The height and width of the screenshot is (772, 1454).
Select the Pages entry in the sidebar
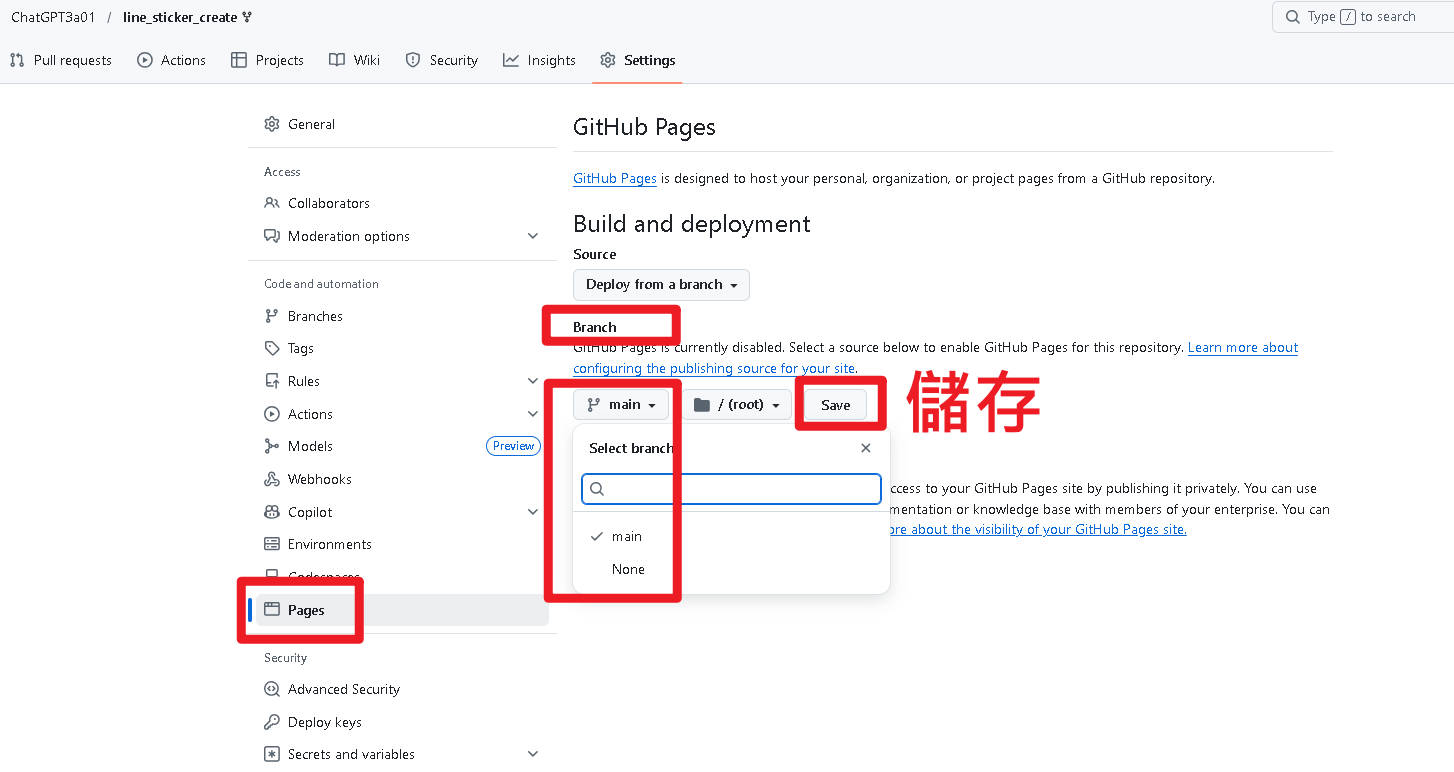pyautogui.click(x=307, y=610)
